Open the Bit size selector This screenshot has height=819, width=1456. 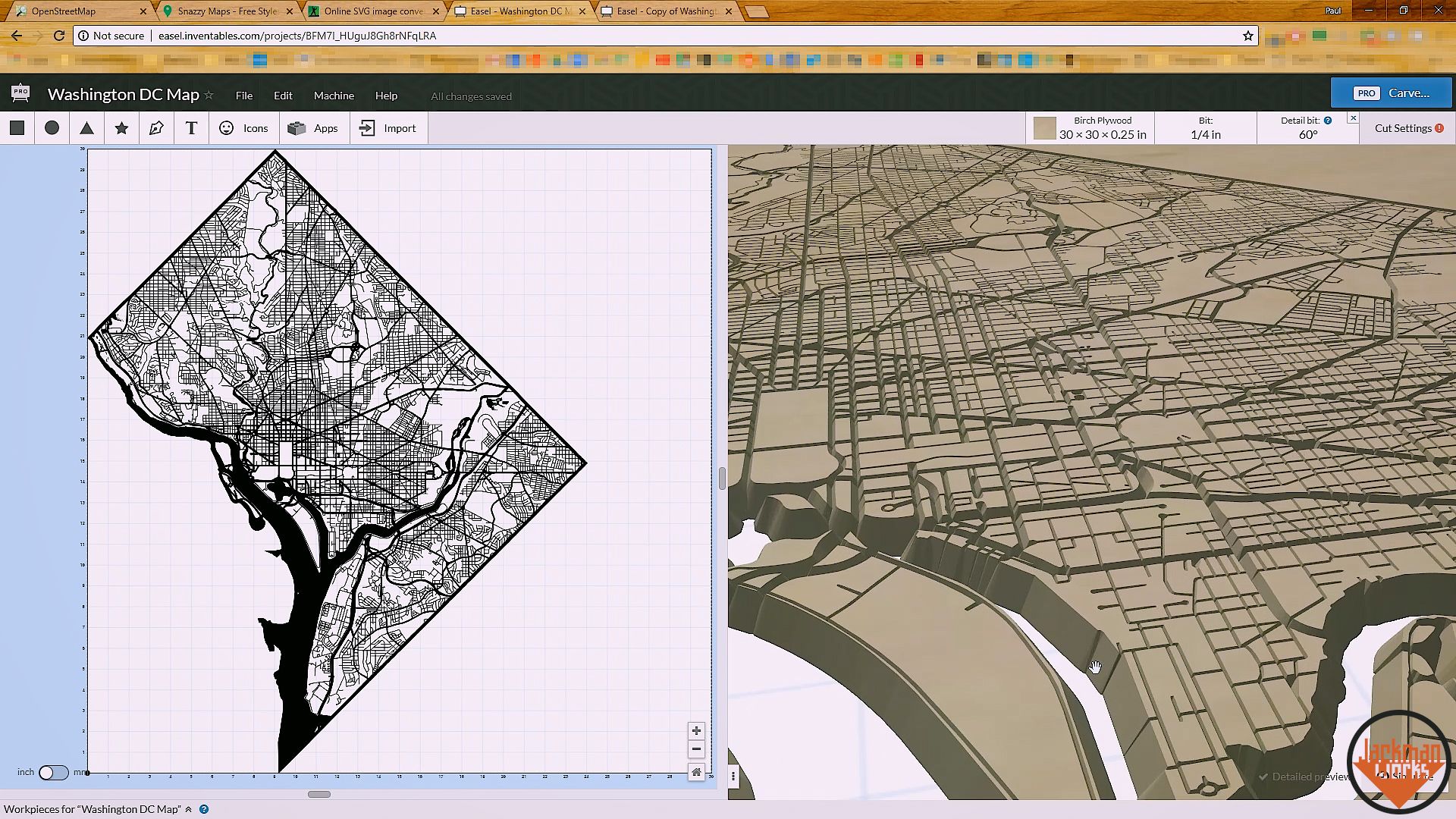[x=1205, y=128]
